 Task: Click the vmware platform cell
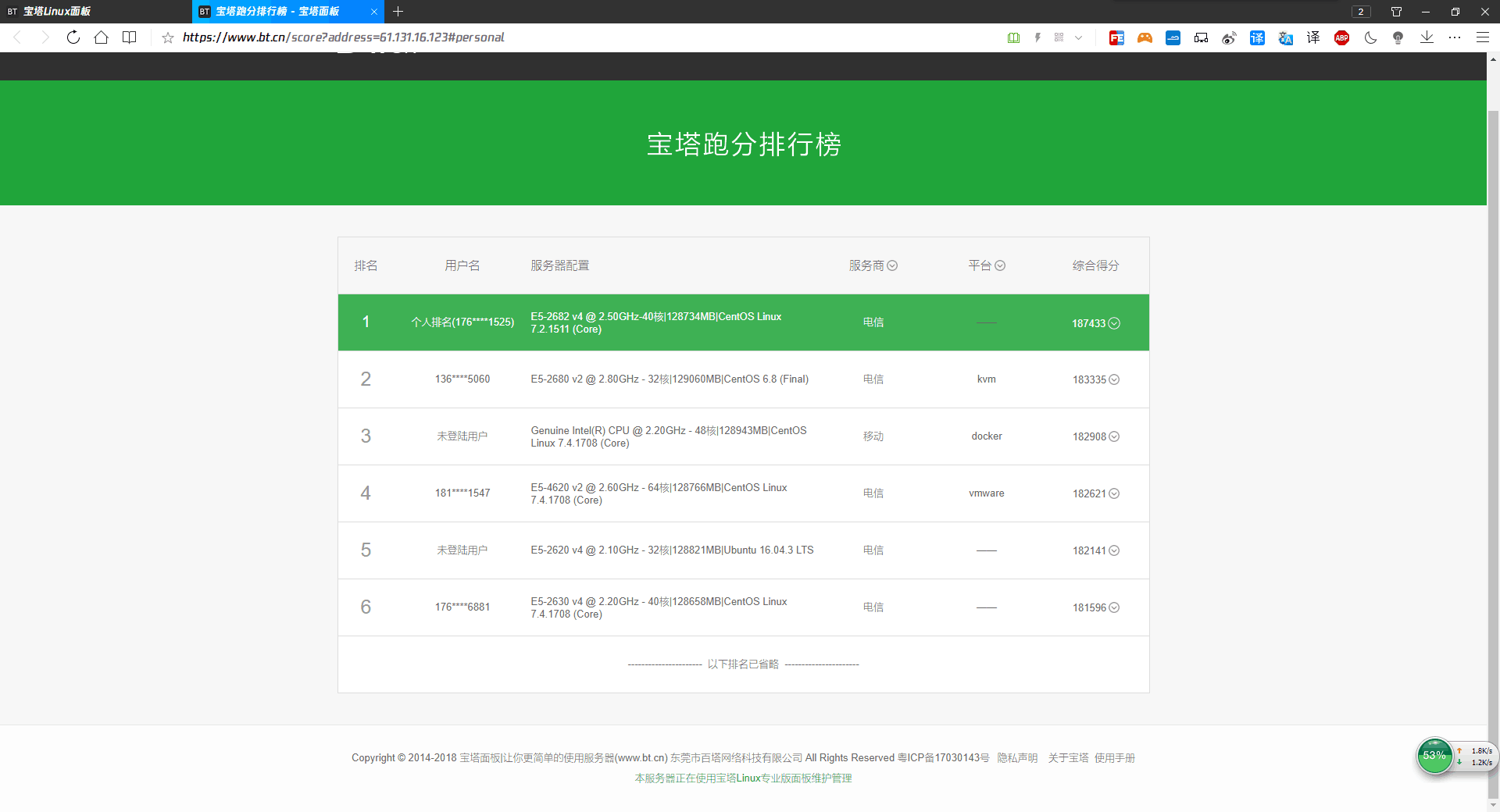987,493
